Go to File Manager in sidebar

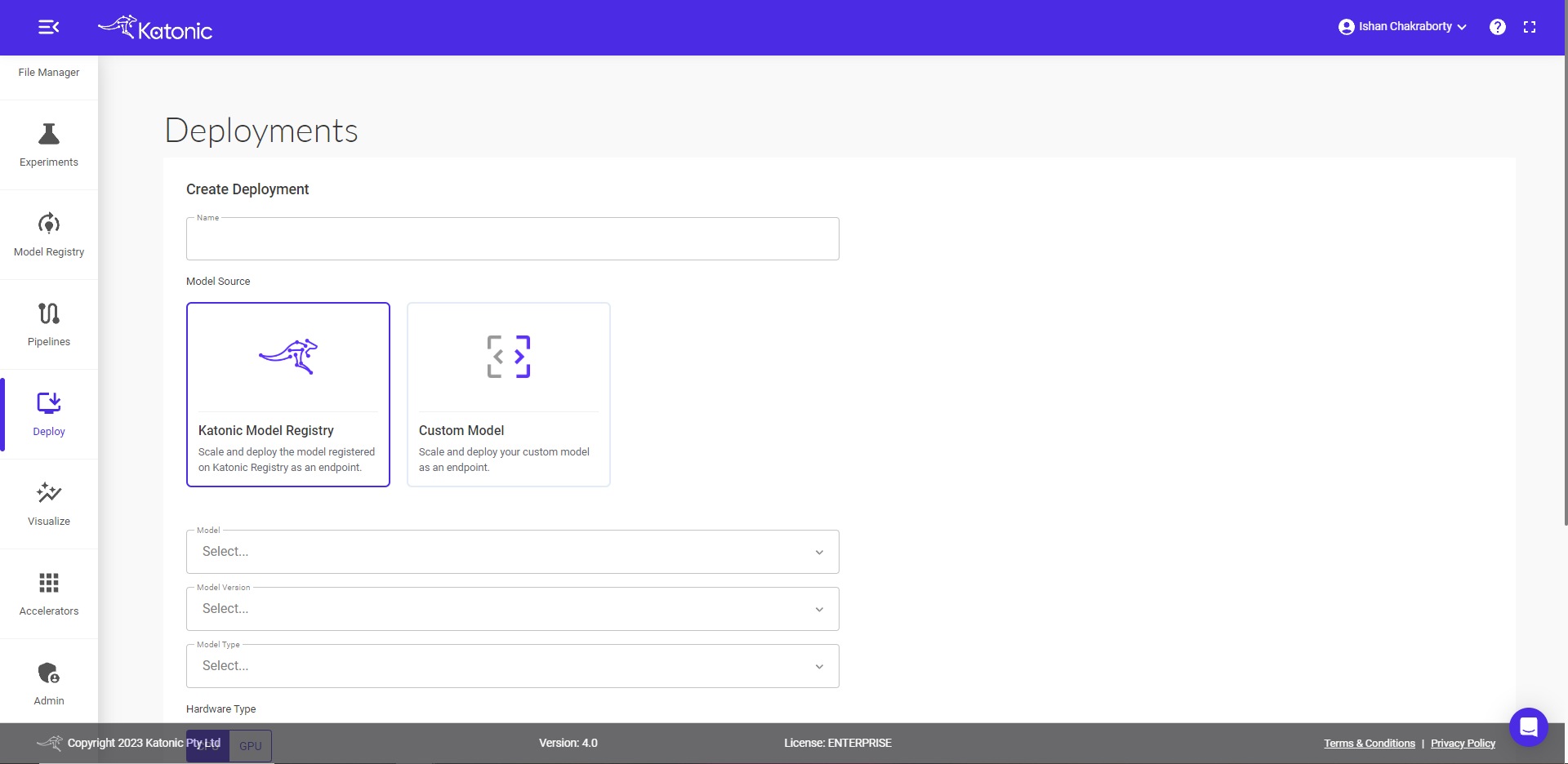pos(49,73)
